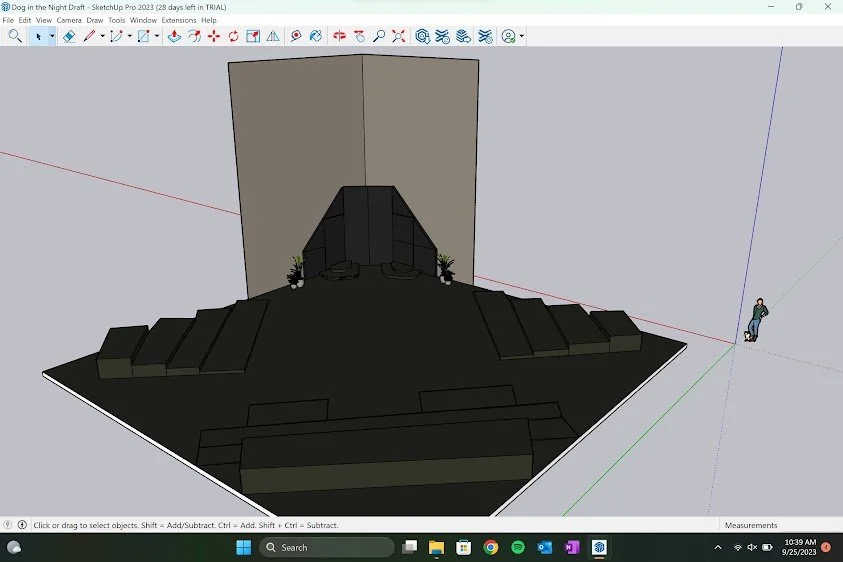Show hidden system tray icons

pyautogui.click(x=718, y=547)
